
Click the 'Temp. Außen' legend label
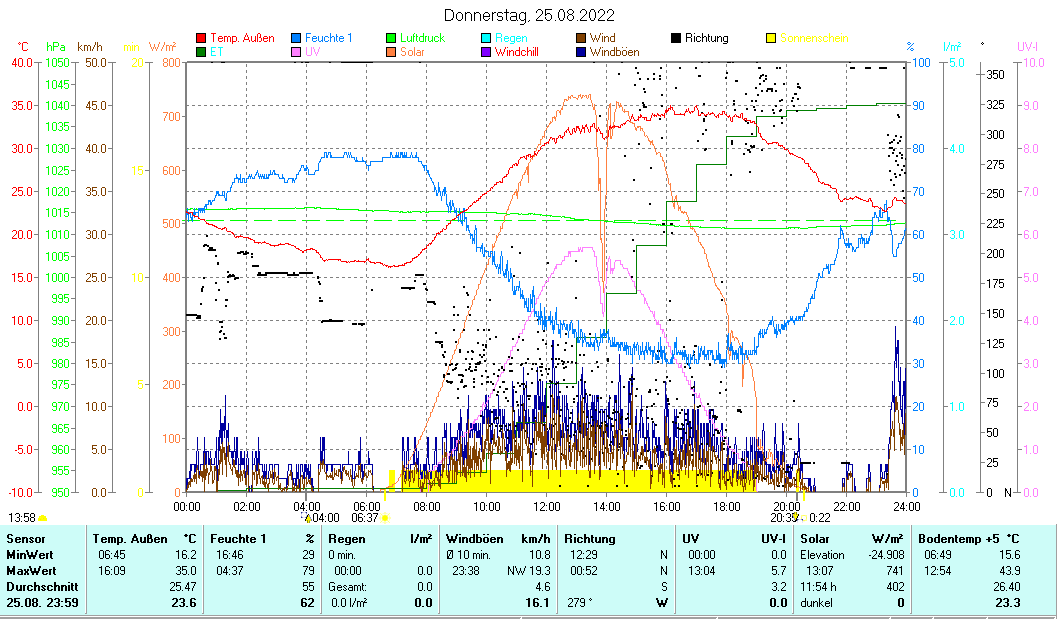point(243,38)
